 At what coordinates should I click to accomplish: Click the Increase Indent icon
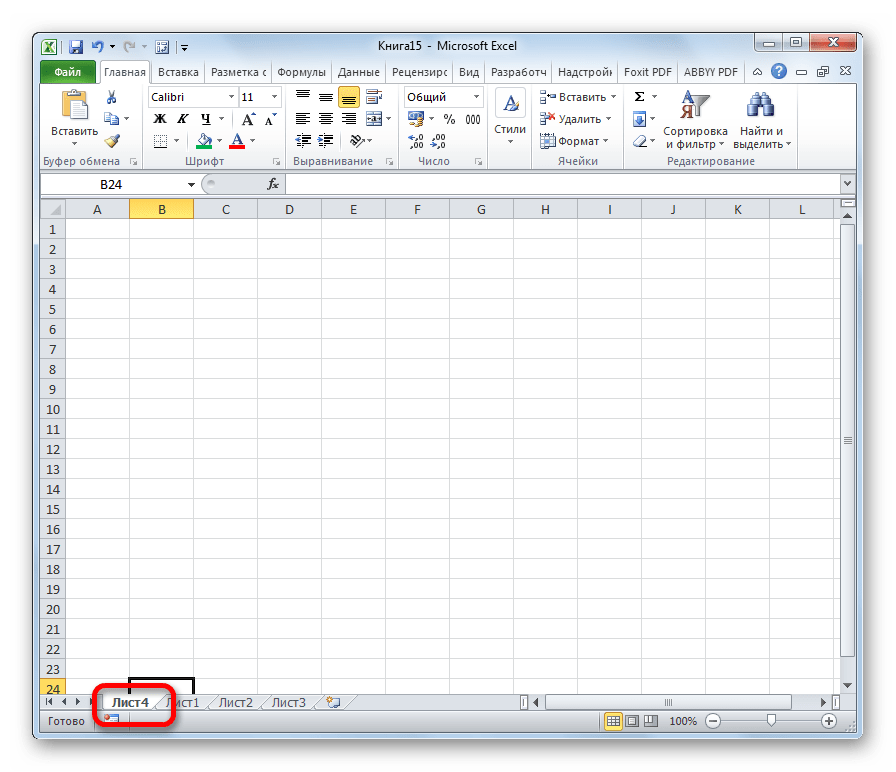point(326,141)
